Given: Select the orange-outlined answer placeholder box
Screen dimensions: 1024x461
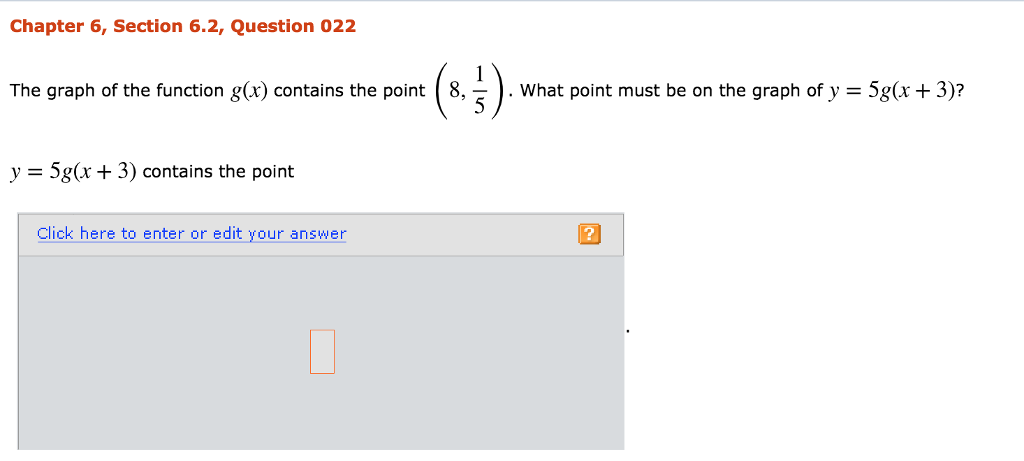Looking at the screenshot, I should (x=322, y=351).
